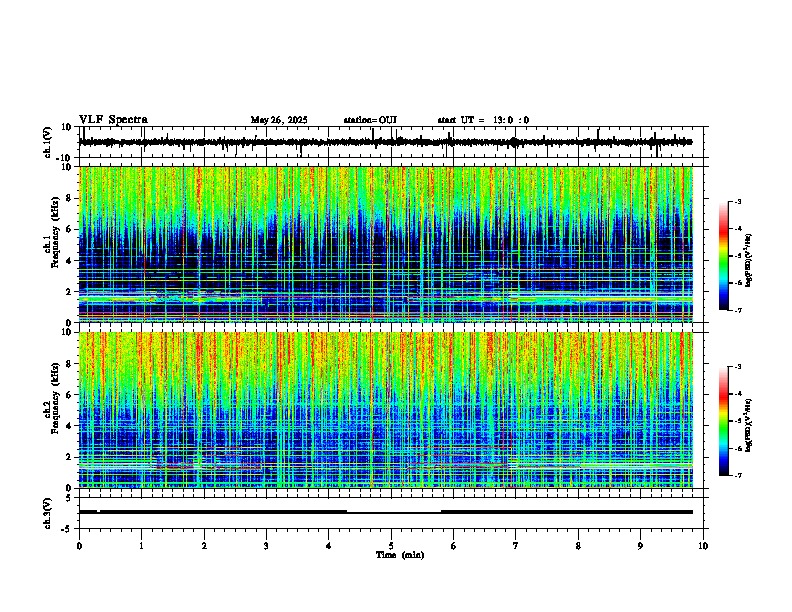Viewport: 792px width, 612px height.
Task: Click the ch.2 spectrogram plot area
Action: click(x=386, y=410)
